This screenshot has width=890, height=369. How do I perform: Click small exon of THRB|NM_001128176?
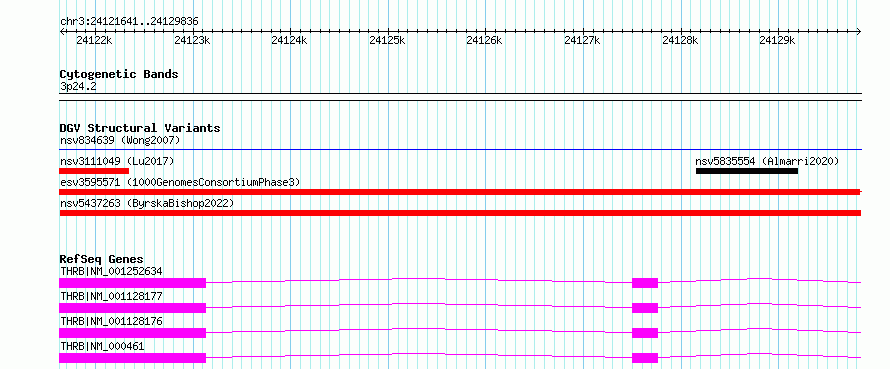point(645,333)
